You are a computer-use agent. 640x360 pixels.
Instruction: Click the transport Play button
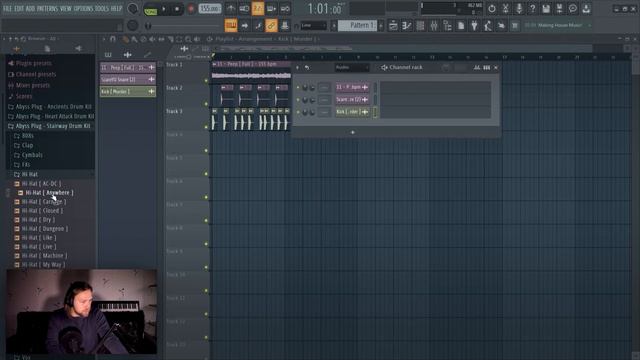click(164, 9)
